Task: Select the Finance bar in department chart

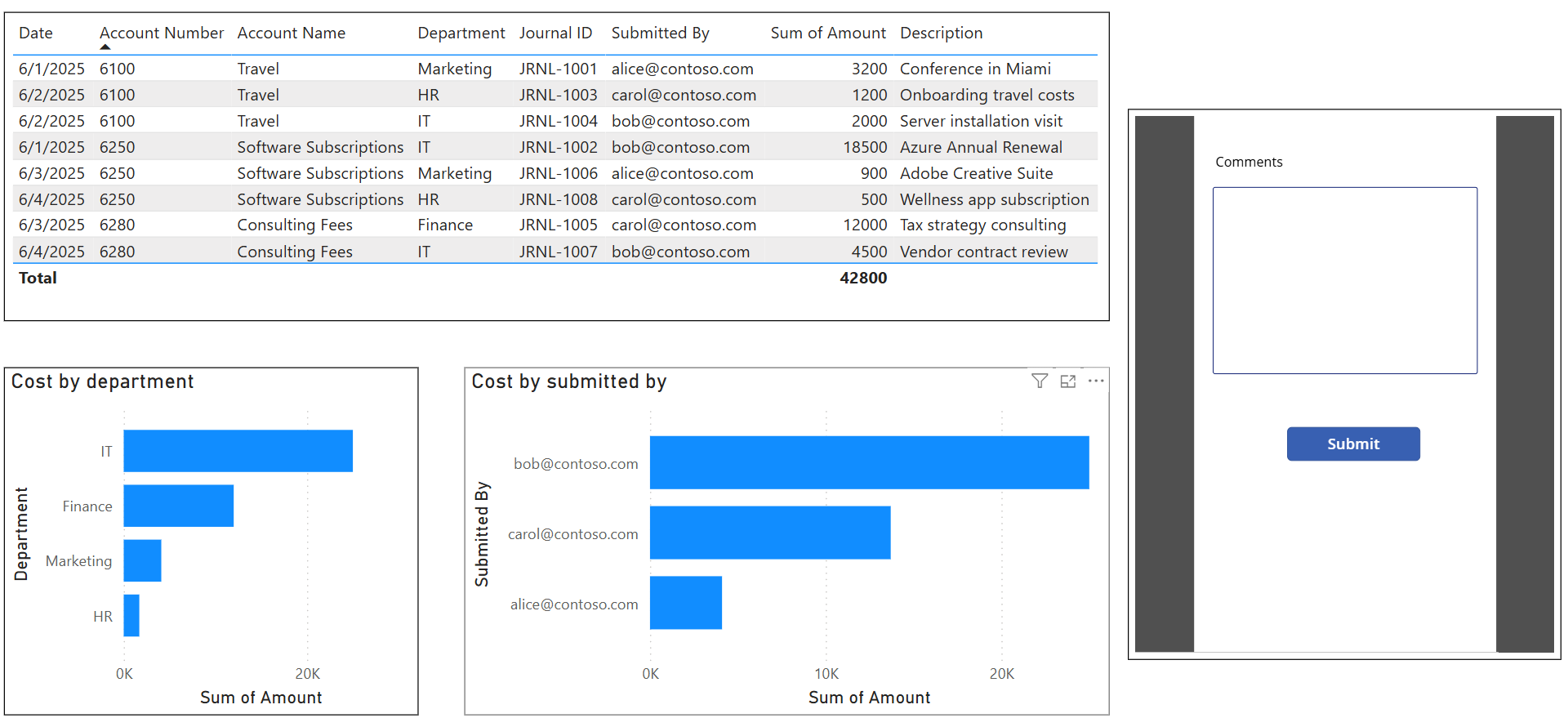Action: coord(178,506)
